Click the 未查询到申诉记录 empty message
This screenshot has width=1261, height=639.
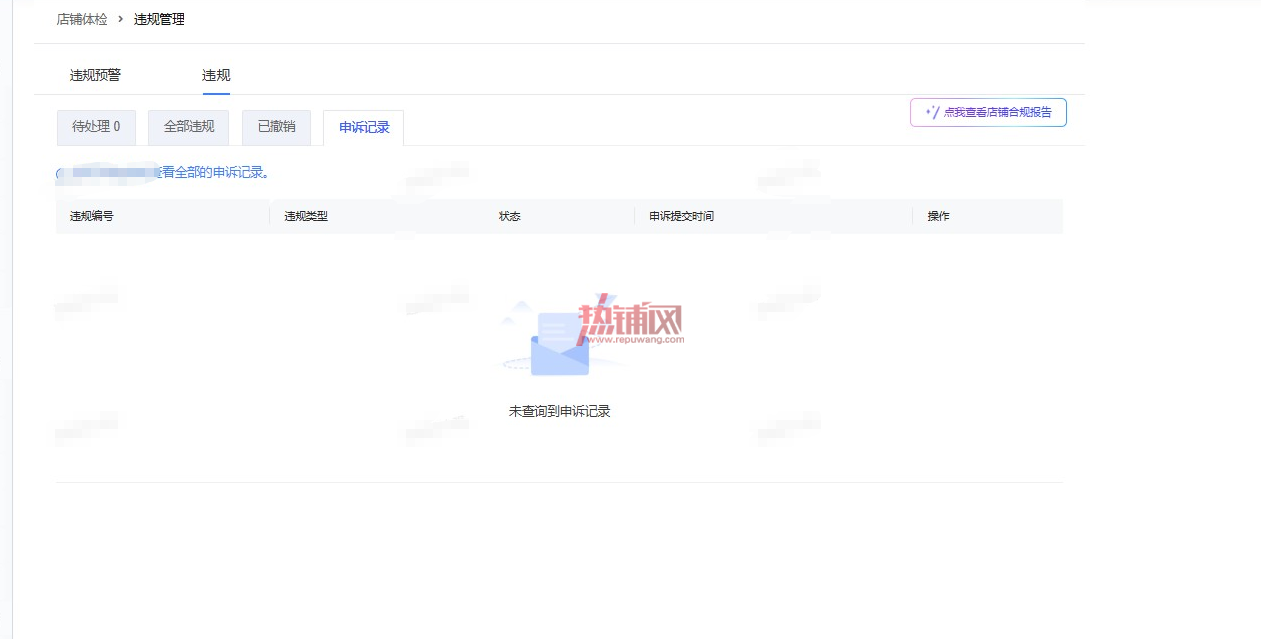coord(559,411)
